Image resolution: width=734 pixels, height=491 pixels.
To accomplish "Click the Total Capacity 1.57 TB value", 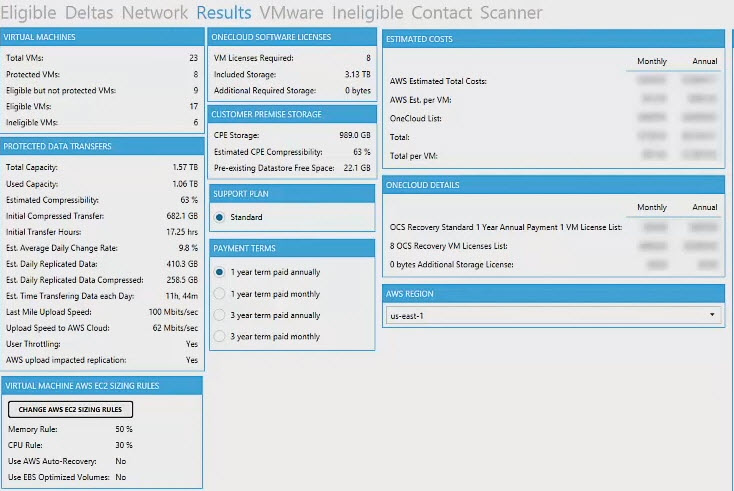I will (185, 167).
